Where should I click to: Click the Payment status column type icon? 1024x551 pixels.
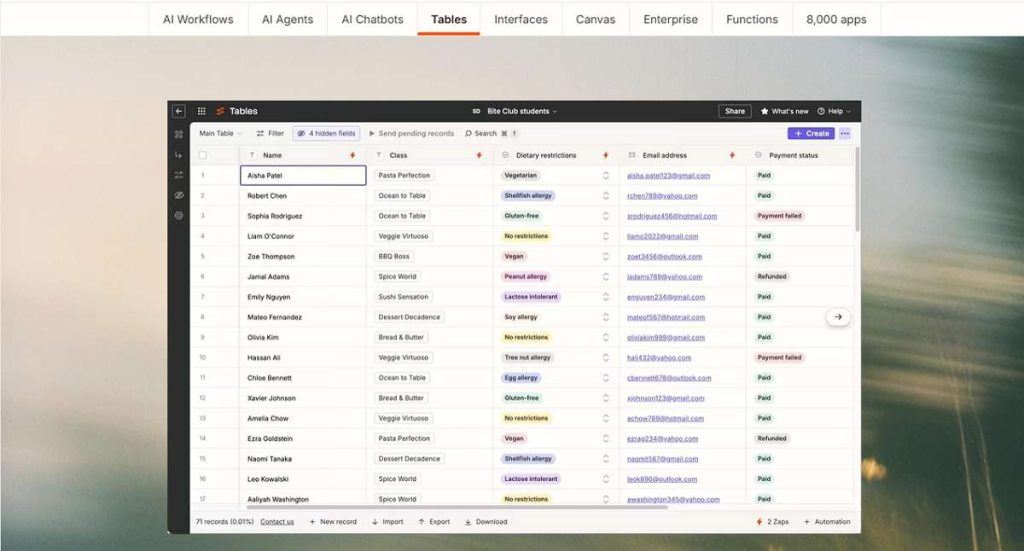tap(758, 155)
